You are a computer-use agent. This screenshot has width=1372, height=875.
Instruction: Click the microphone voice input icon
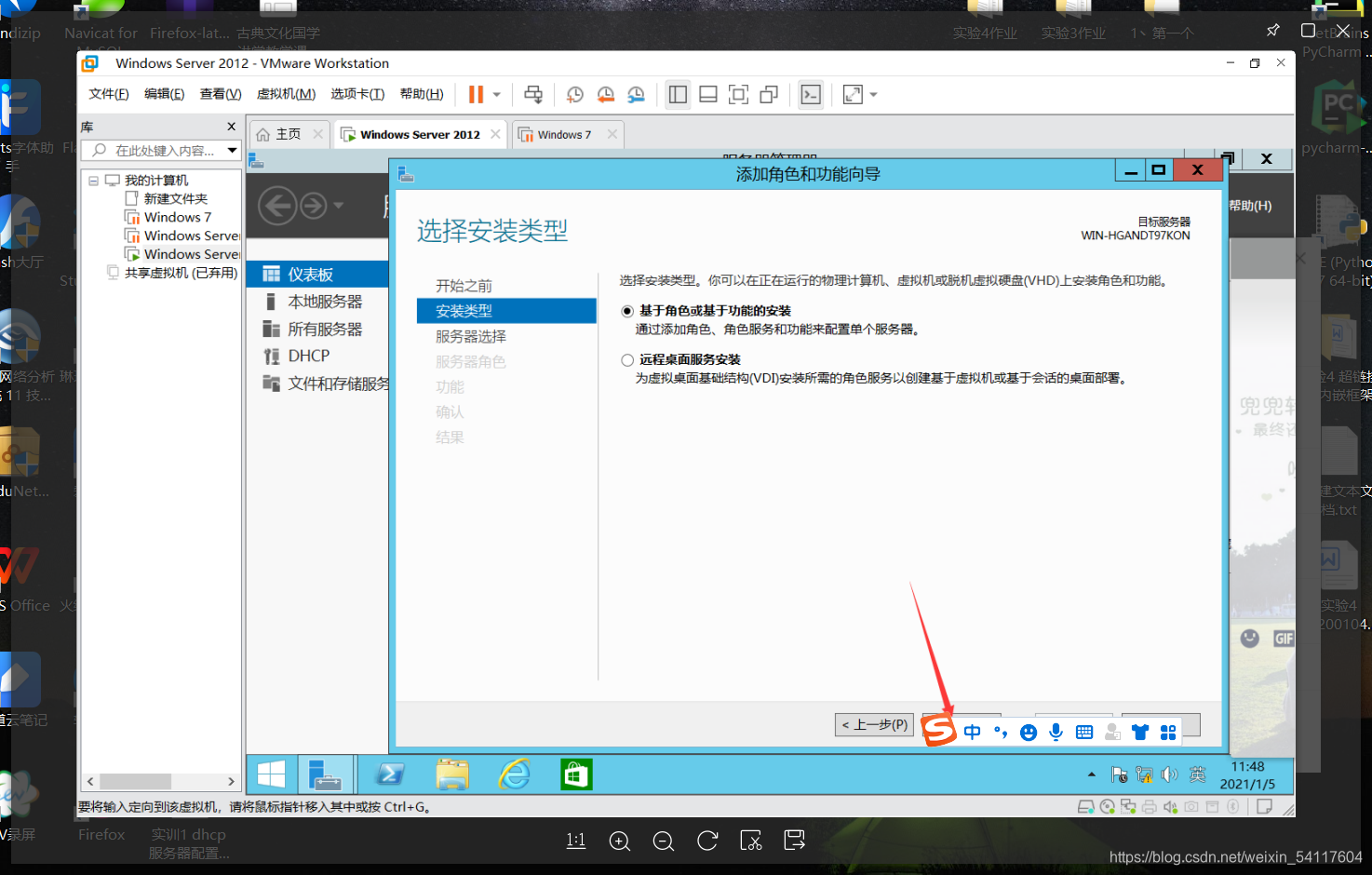(1056, 733)
